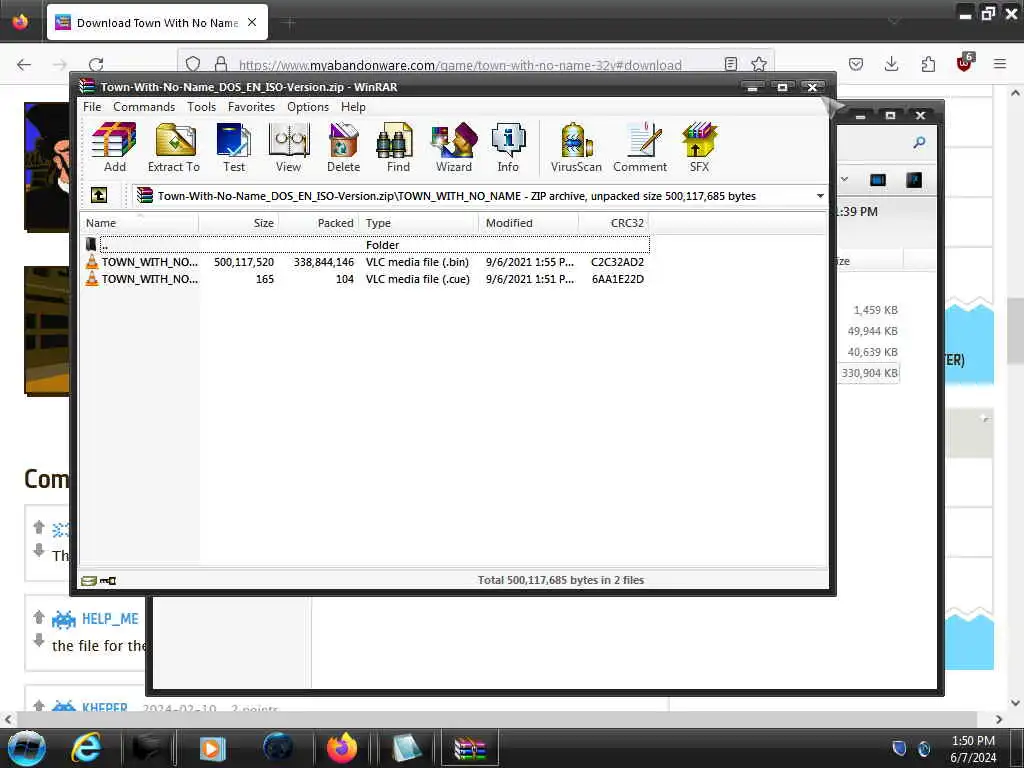Go up one folder level in WinRAR
Image resolution: width=1024 pixels, height=768 pixels.
(x=99, y=195)
